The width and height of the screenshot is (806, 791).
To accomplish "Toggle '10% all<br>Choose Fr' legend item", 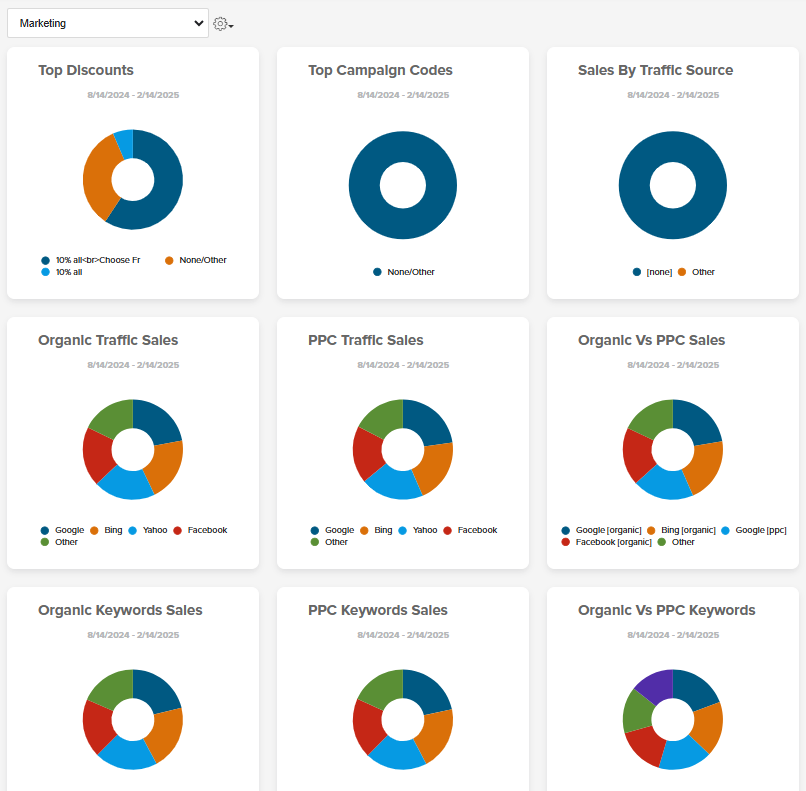I will click(x=91, y=260).
